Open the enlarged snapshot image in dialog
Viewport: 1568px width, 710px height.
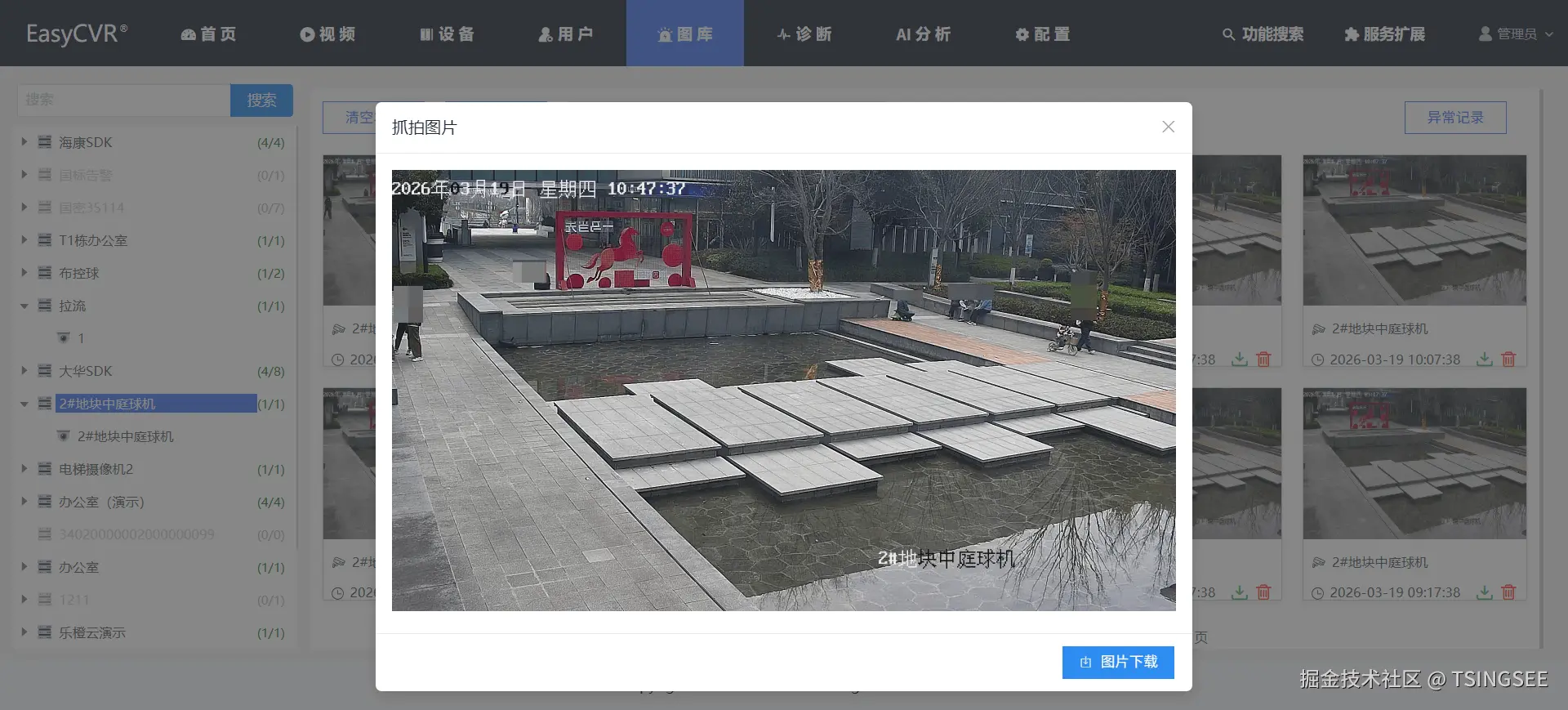783,390
